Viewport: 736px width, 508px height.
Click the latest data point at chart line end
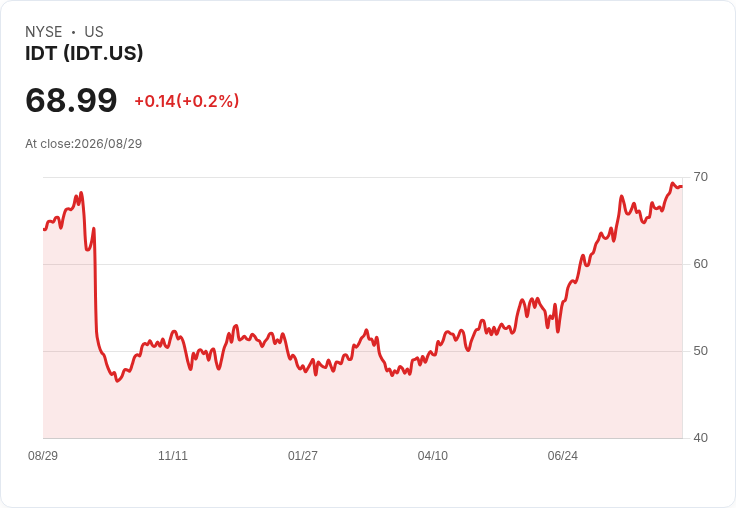pos(682,186)
